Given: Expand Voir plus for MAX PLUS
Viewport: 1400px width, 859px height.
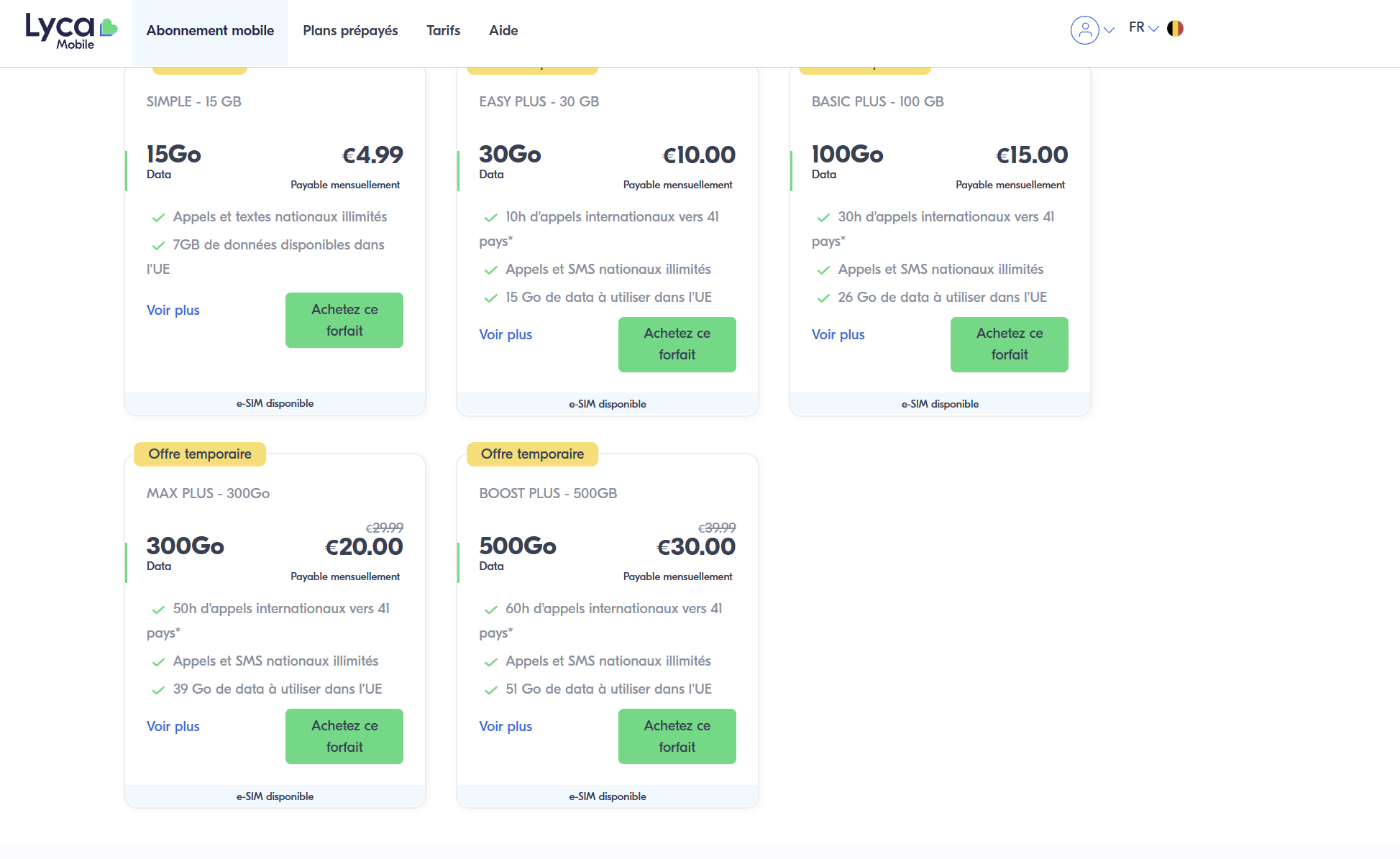Looking at the screenshot, I should [173, 727].
